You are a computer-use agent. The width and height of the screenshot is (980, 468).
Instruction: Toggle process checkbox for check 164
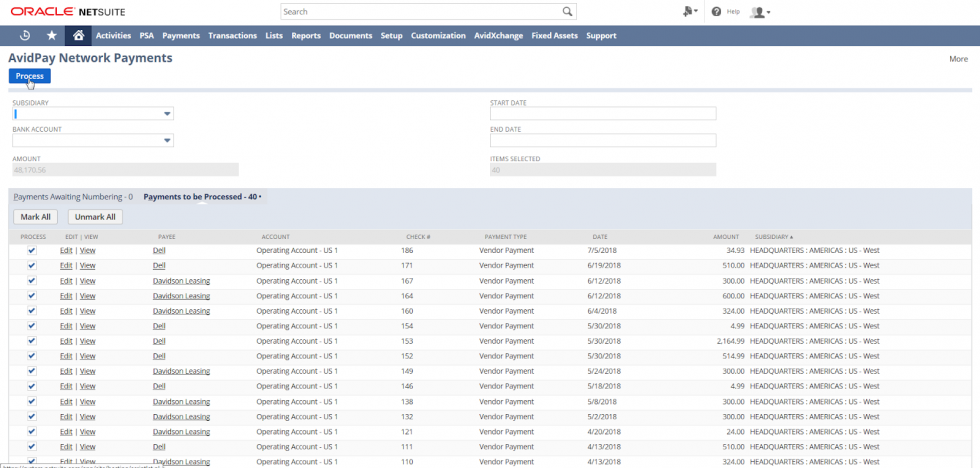(x=32, y=296)
